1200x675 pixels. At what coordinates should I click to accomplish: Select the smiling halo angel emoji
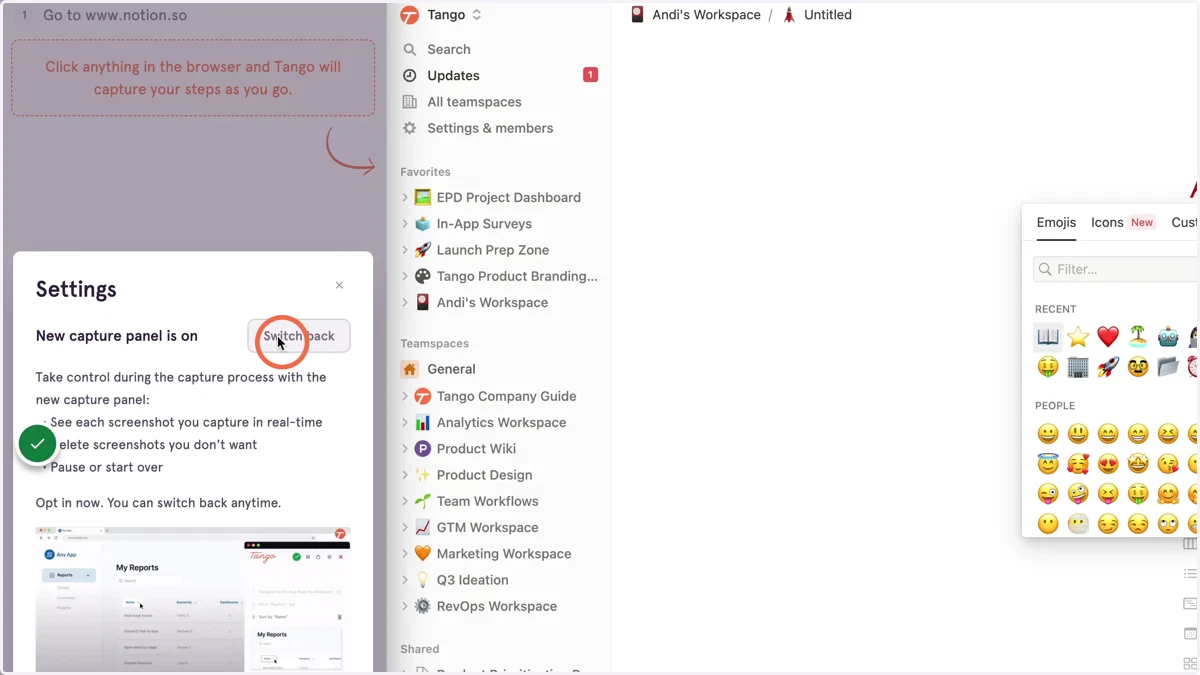(x=1048, y=464)
